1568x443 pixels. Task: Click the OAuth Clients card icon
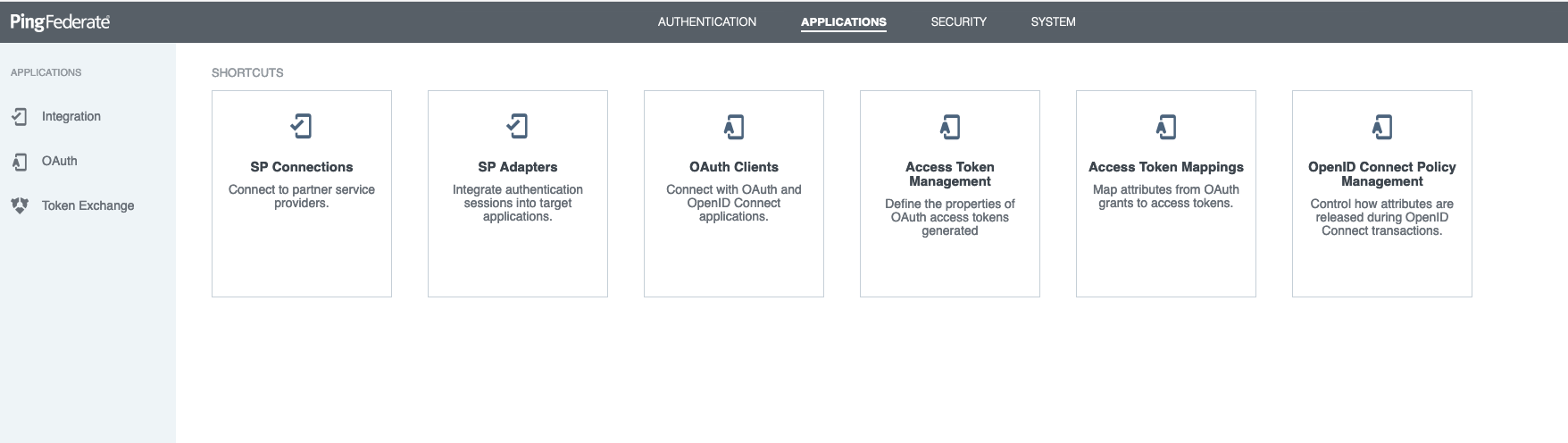coord(734,127)
